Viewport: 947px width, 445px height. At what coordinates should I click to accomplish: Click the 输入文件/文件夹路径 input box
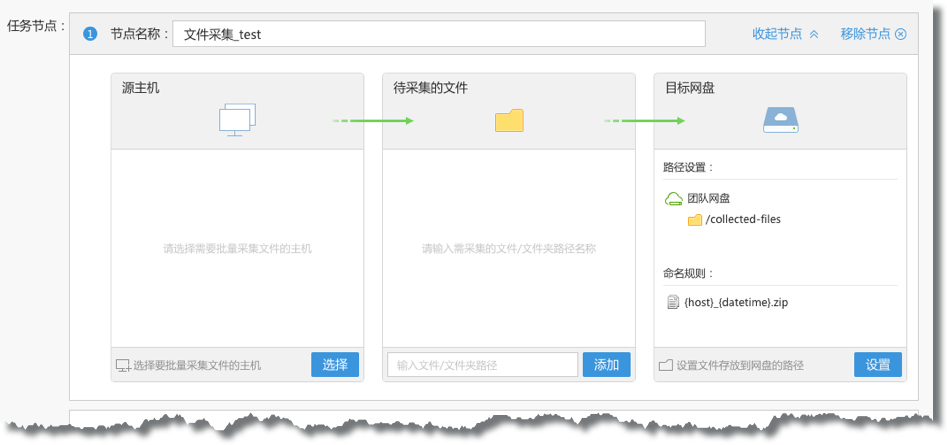click(x=482, y=365)
